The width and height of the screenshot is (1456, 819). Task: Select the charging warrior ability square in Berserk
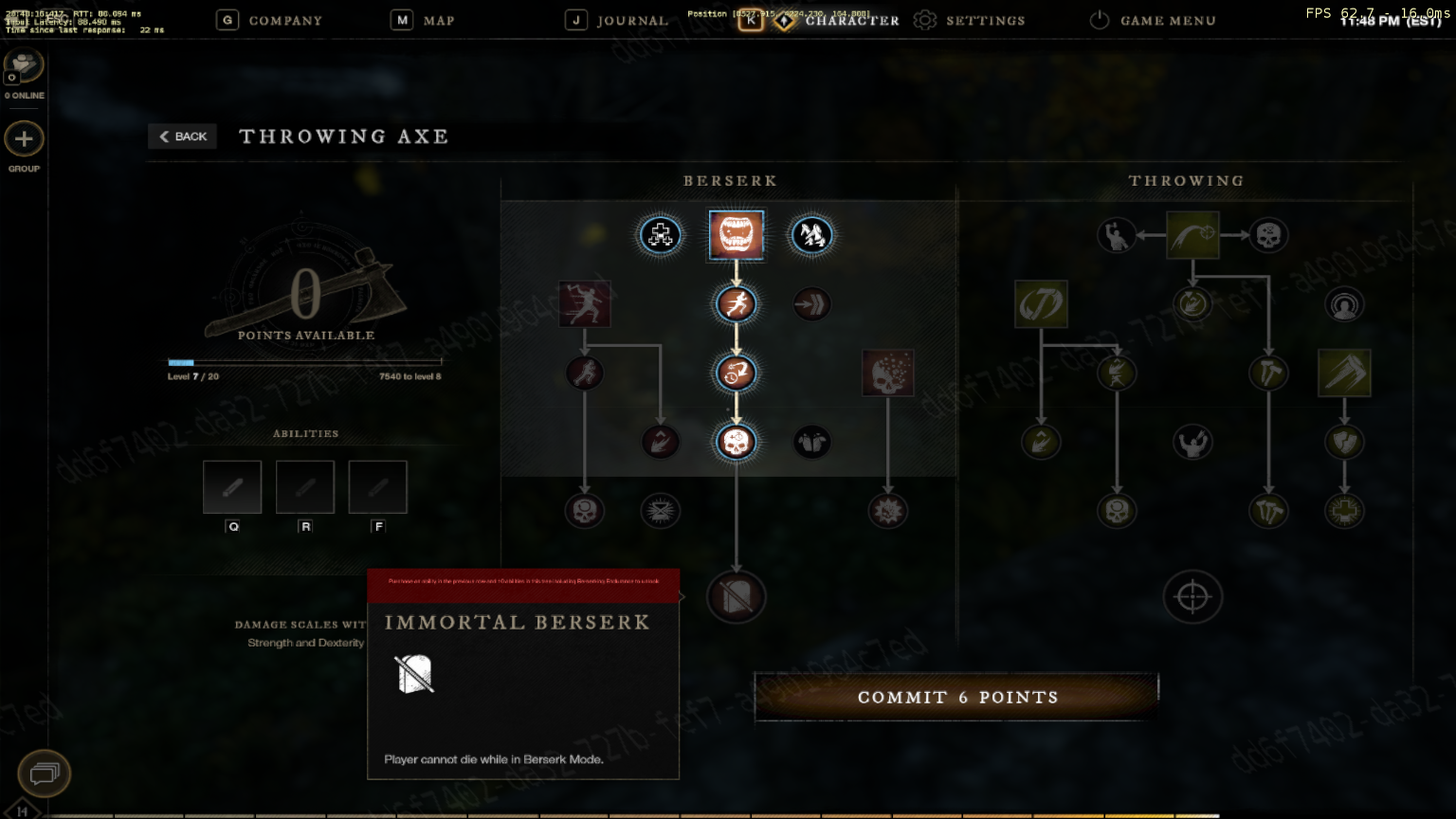point(585,304)
